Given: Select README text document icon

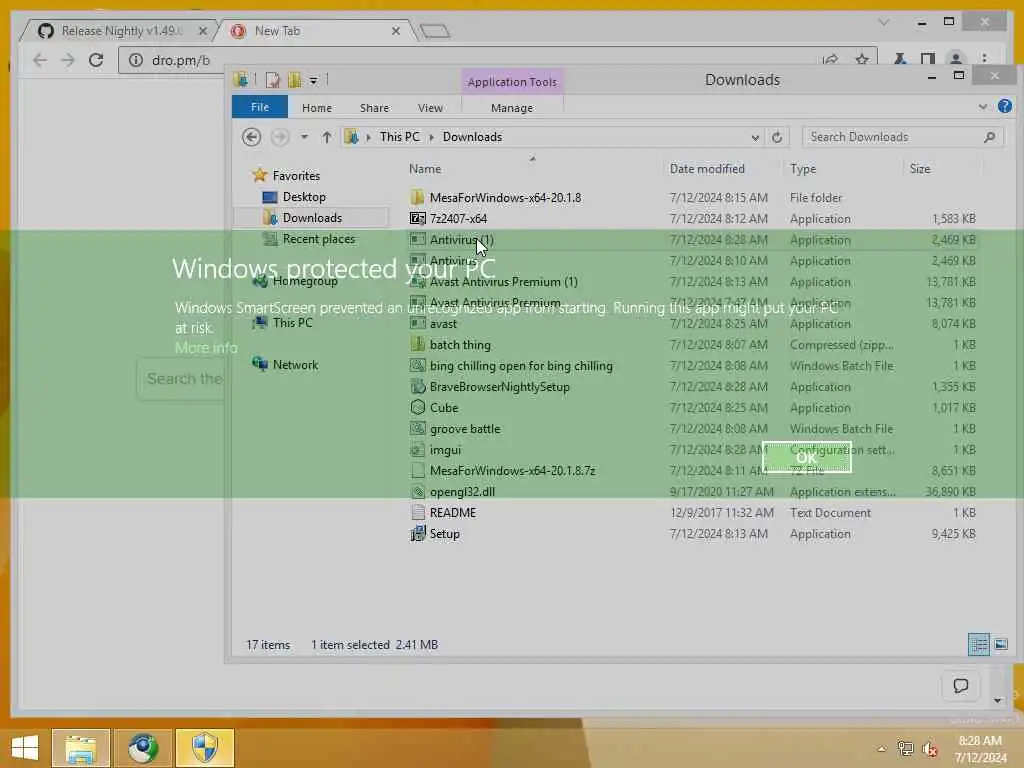Looking at the screenshot, I should point(418,513).
